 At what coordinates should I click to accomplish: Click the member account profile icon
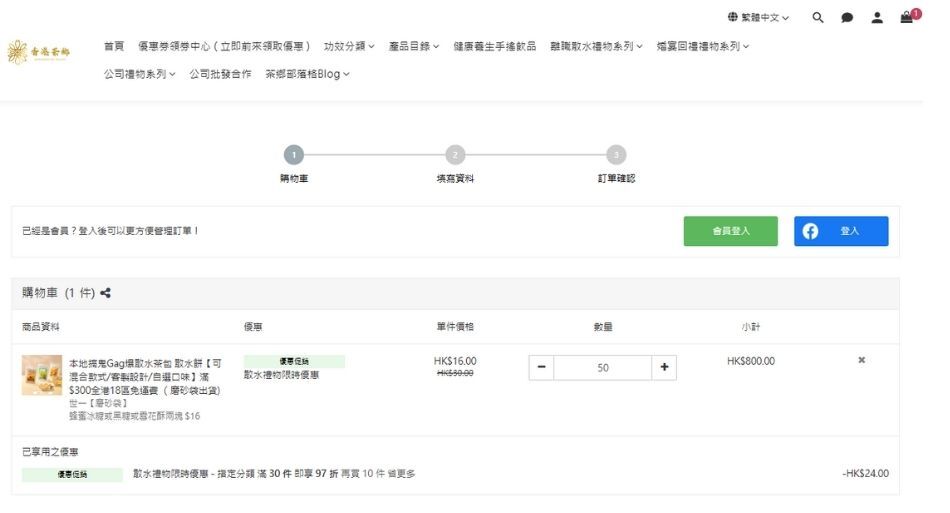click(x=877, y=18)
